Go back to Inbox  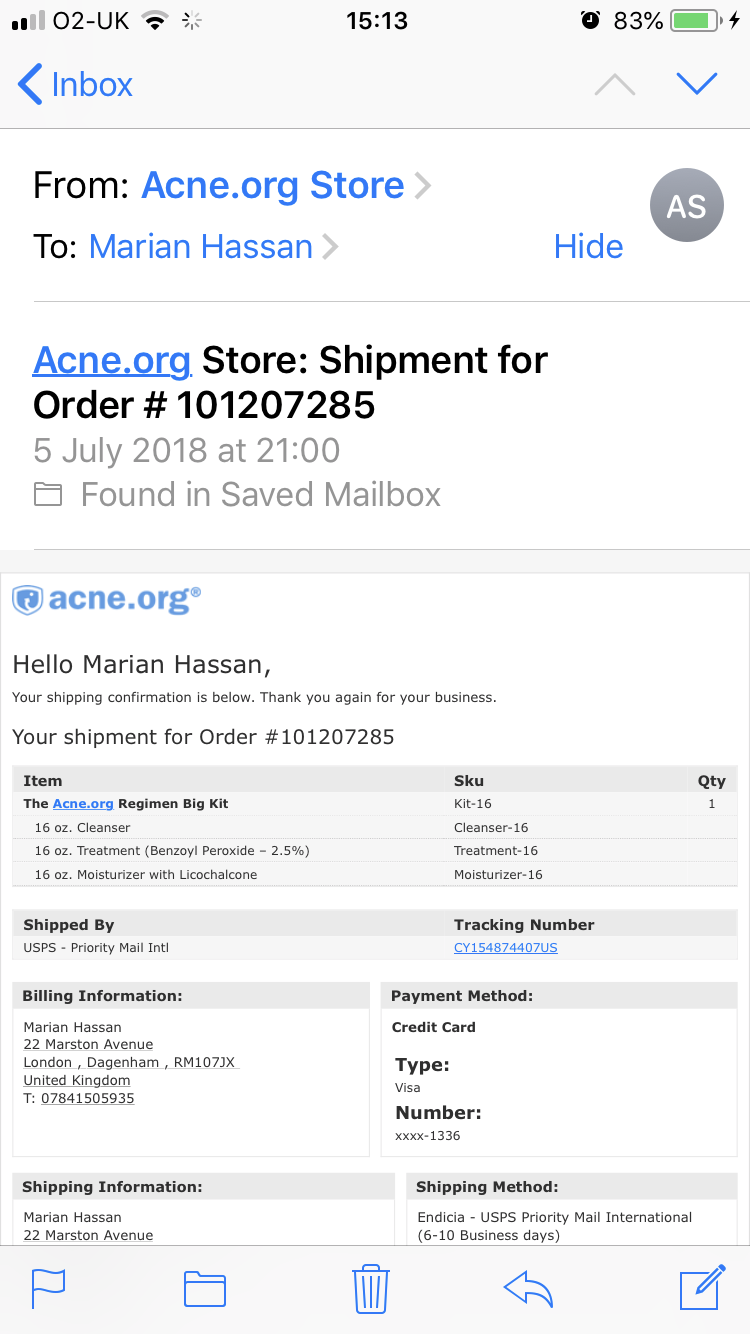pos(75,85)
